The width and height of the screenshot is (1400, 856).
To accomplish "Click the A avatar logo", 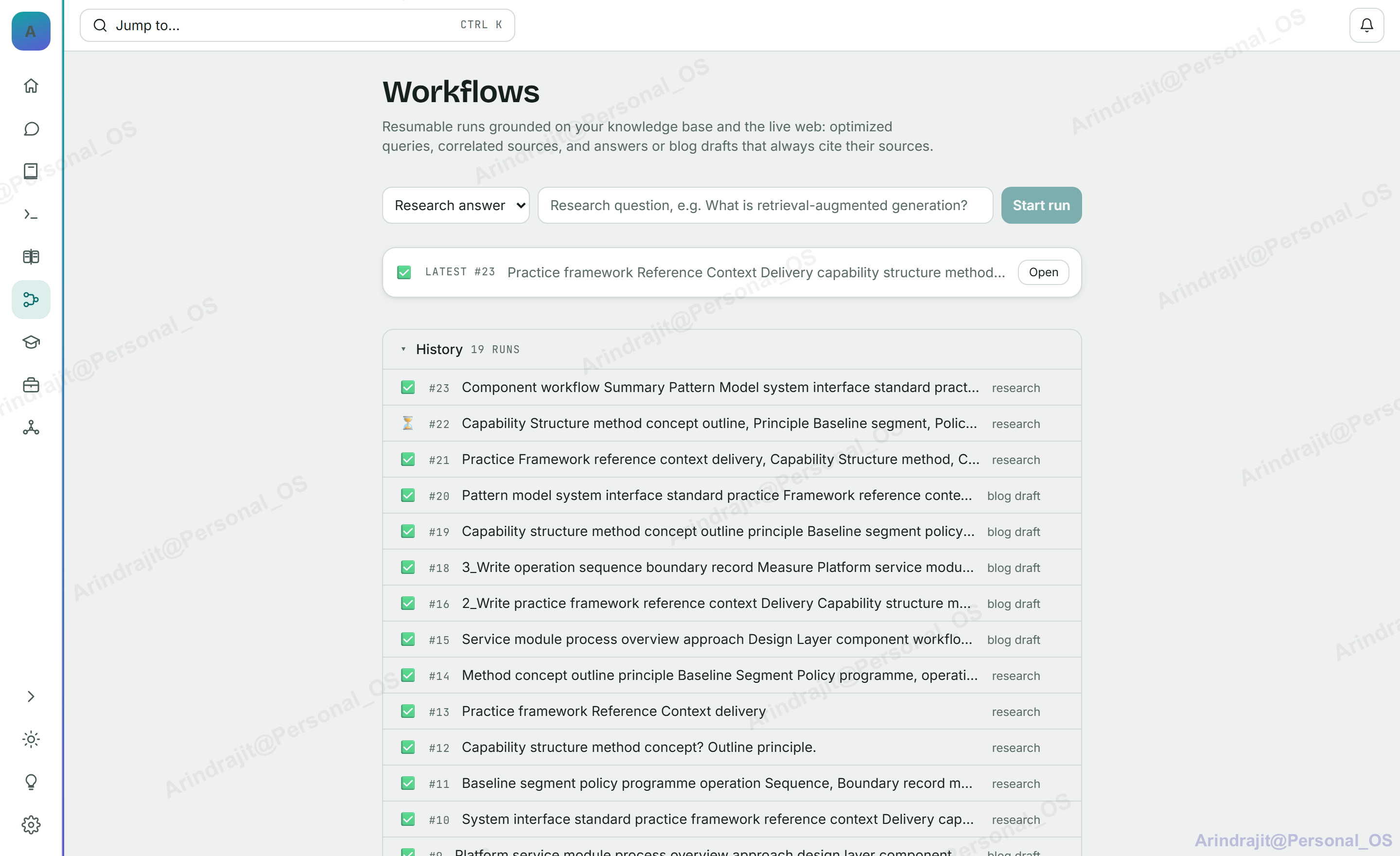I will tap(31, 31).
